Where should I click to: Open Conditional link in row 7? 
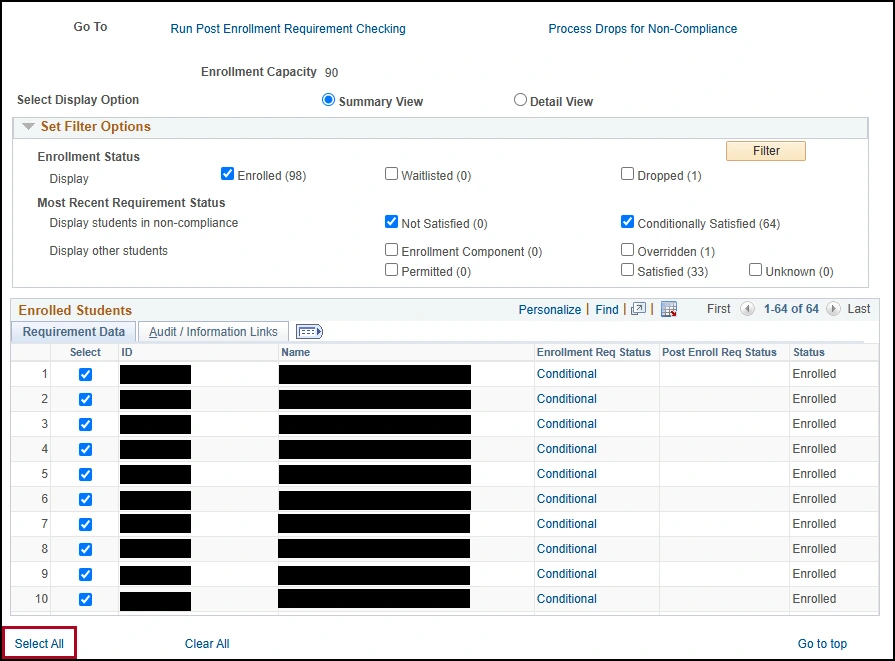[566, 524]
